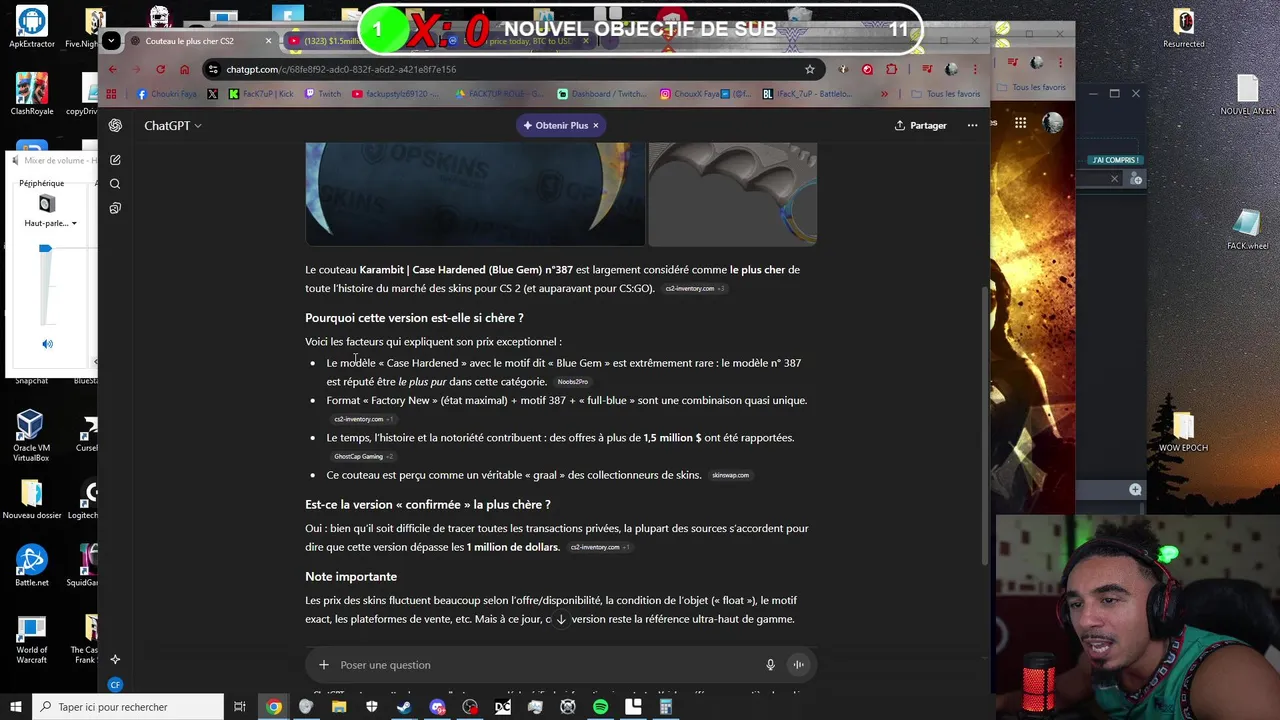Open NOUVEL AN.txt desktop file
Screen dimensions: 1280x720
point(1247,96)
